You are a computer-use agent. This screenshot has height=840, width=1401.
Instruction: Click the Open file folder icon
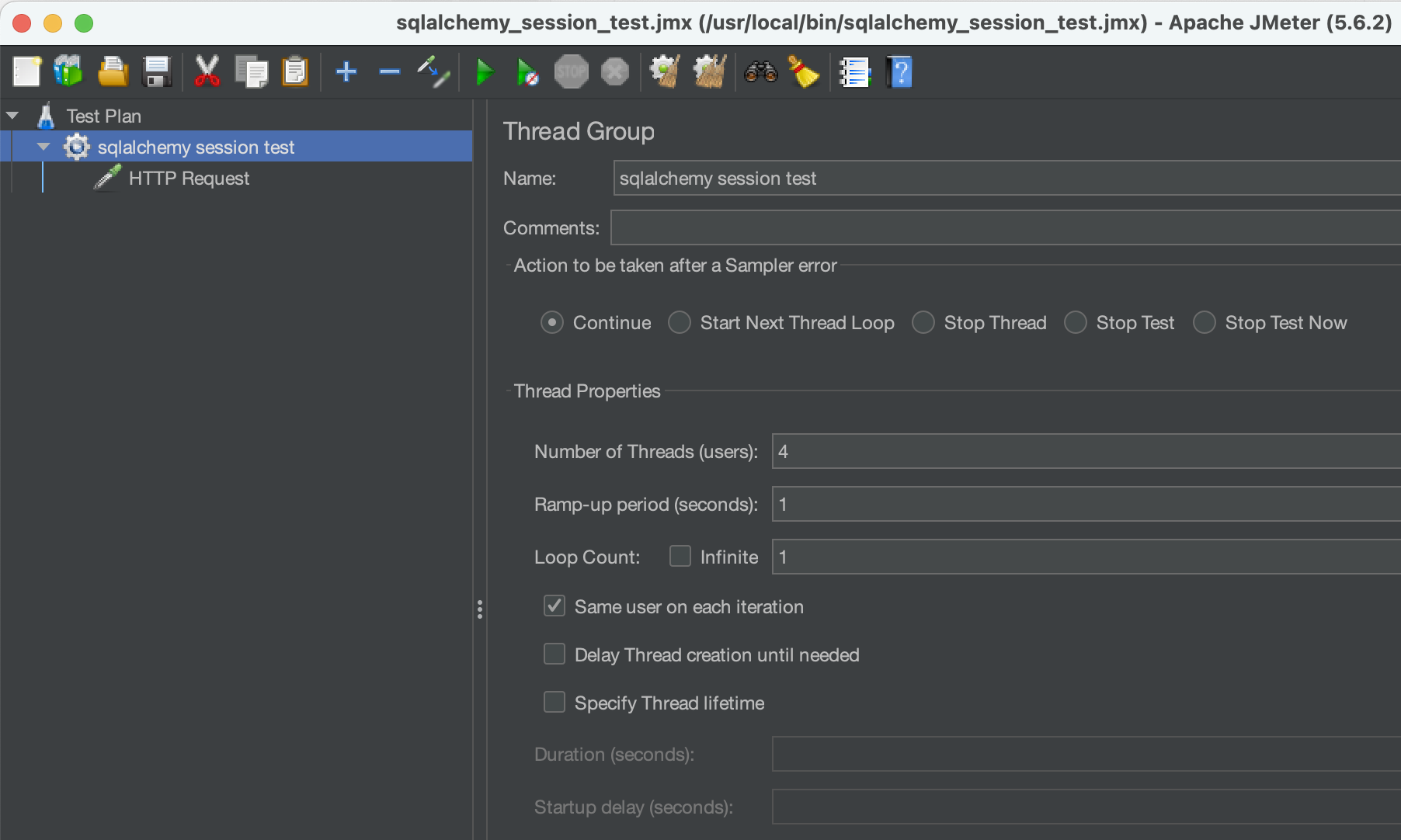(x=113, y=72)
